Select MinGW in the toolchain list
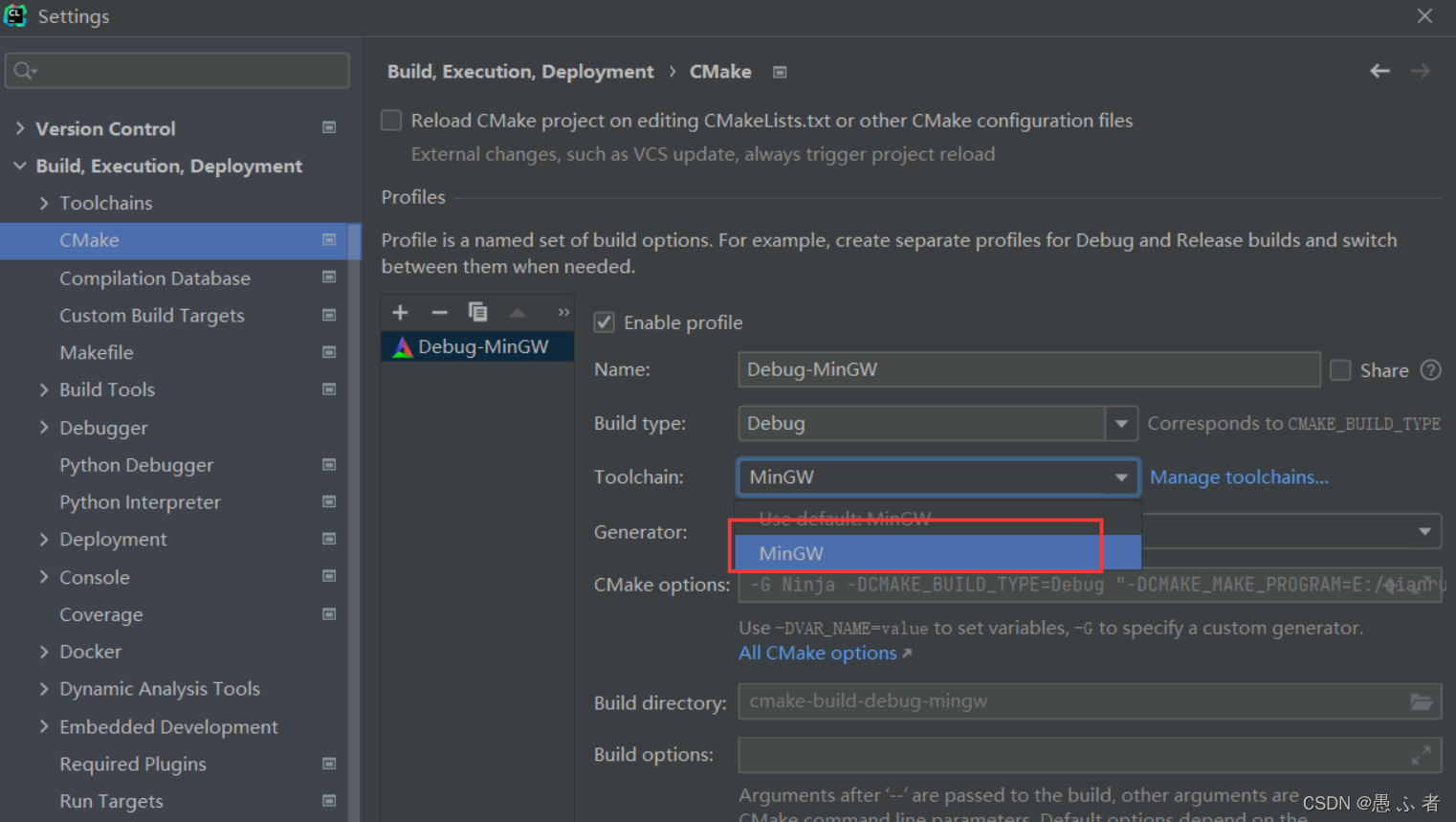This screenshot has height=822, width=1456. tap(938, 553)
